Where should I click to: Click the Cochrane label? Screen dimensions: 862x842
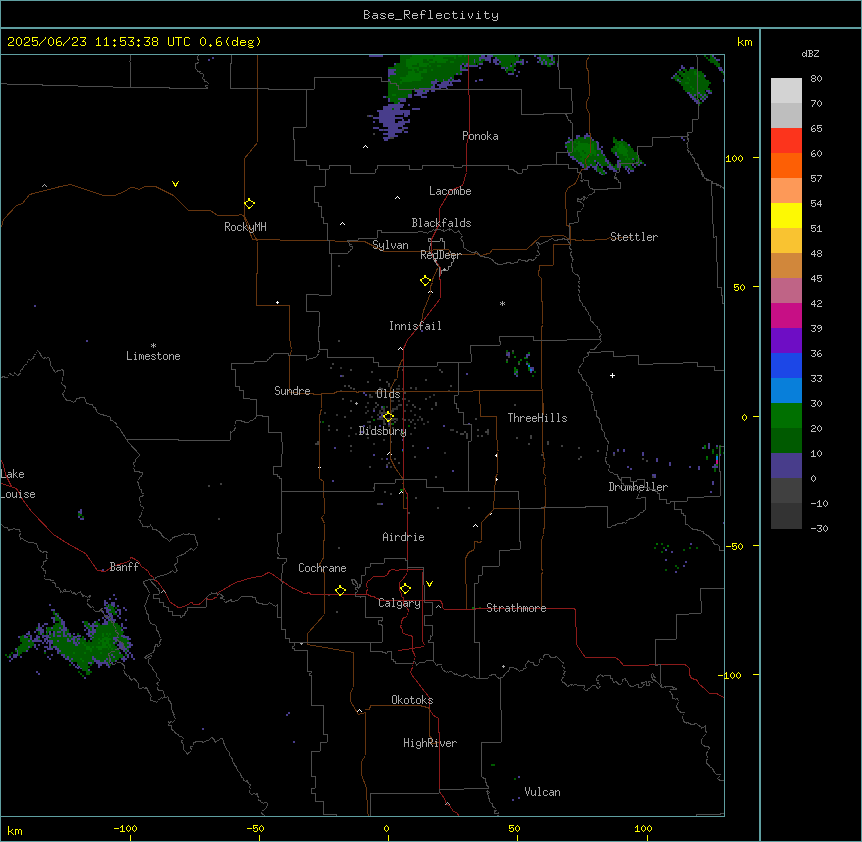click(322, 568)
